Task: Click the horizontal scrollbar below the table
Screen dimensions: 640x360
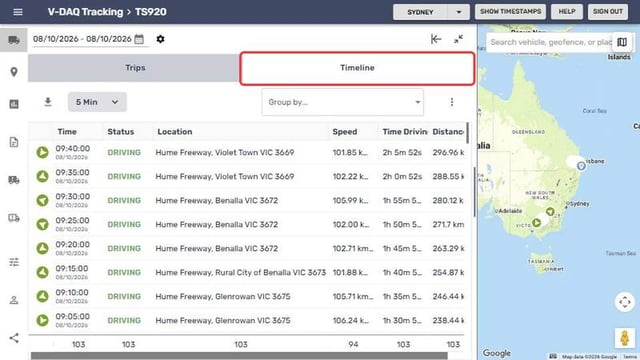Action: (239, 356)
